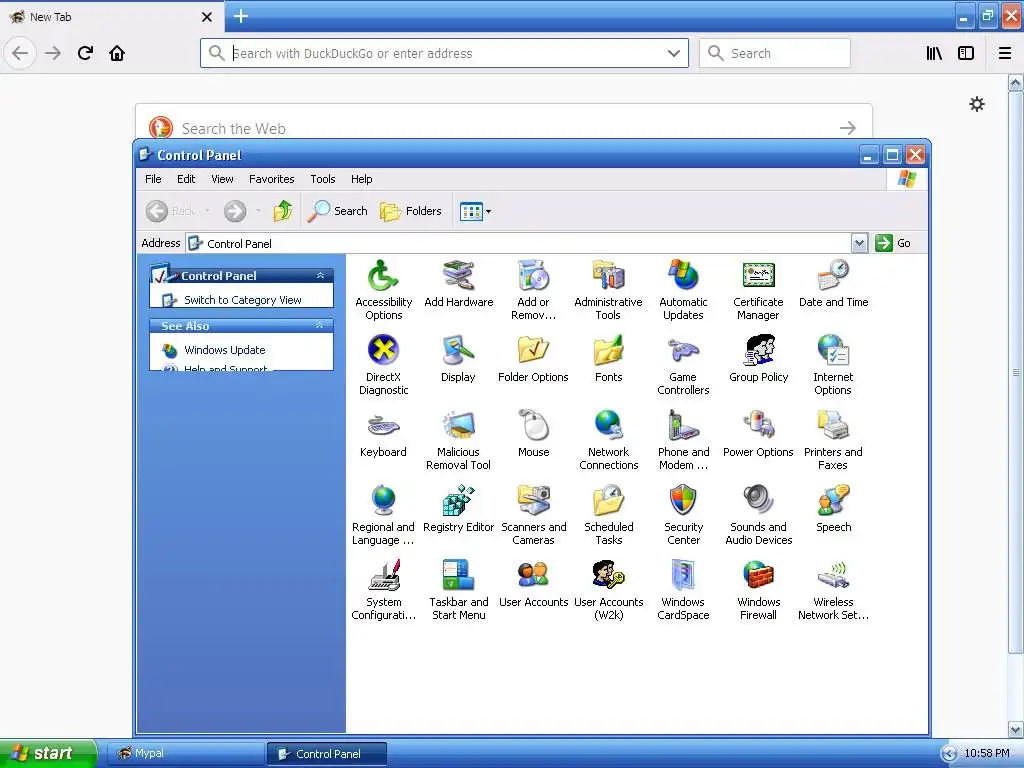Open Administrative Tools icon
1024x768 pixels.
(608, 290)
